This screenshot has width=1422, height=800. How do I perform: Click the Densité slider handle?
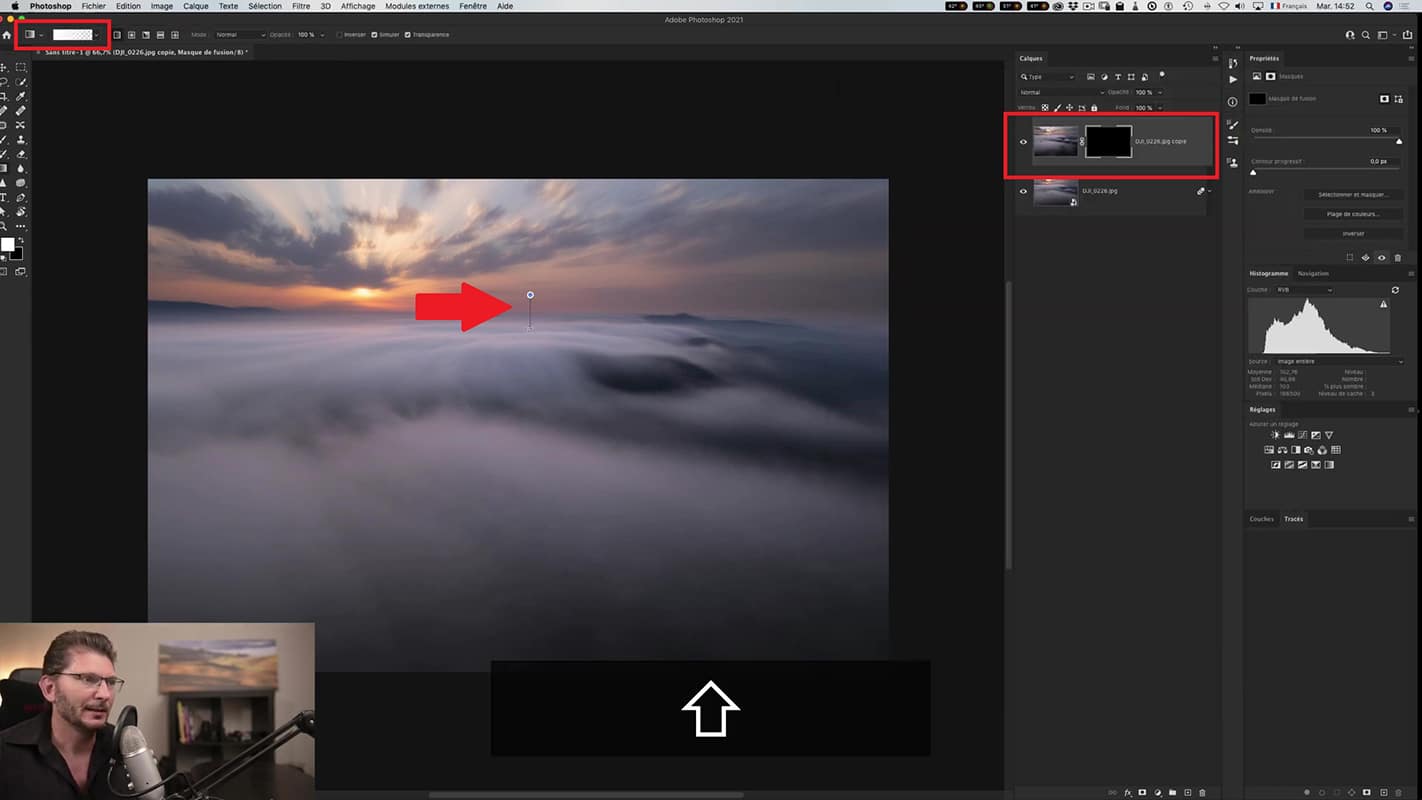point(1399,142)
